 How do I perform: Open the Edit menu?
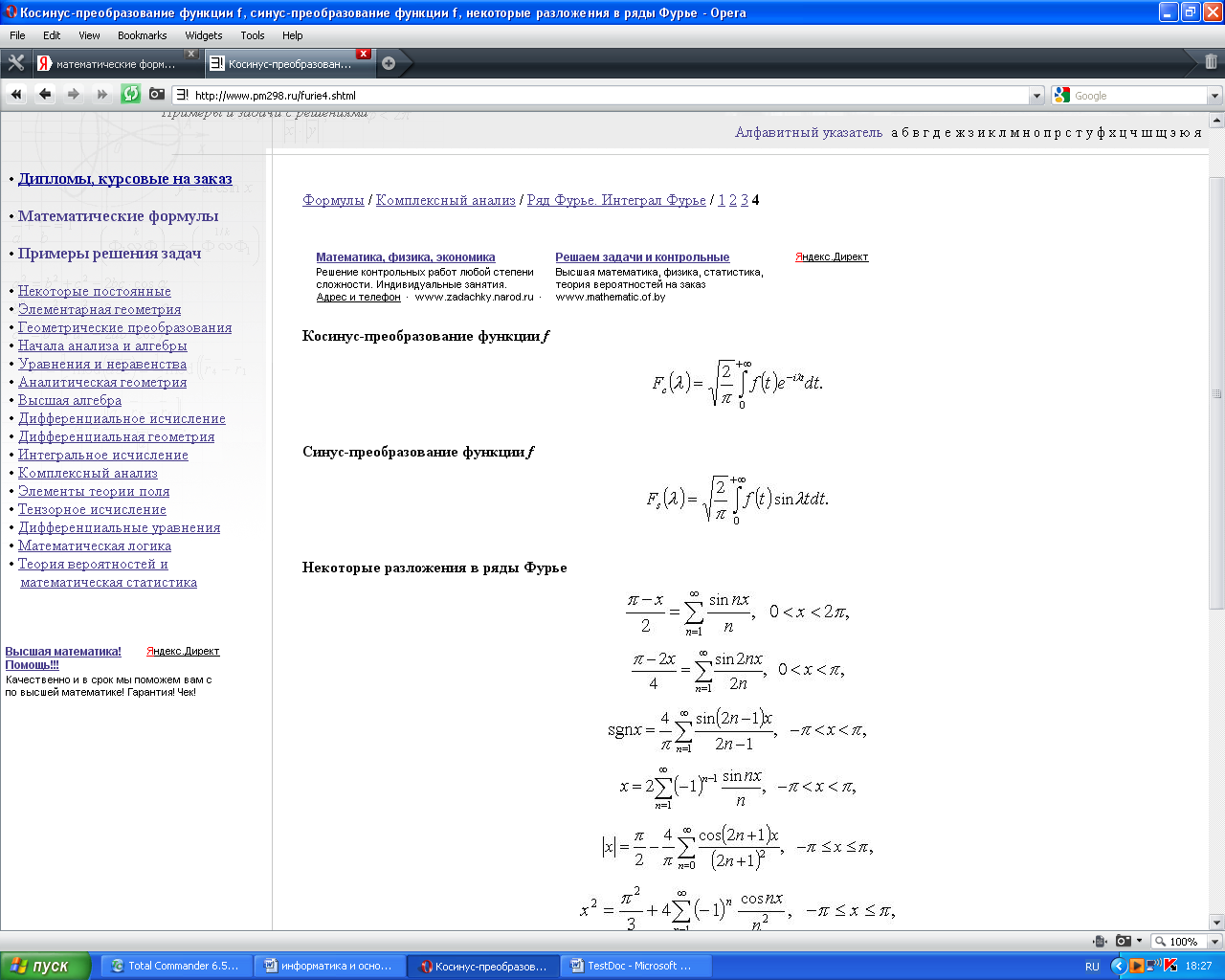[52, 35]
